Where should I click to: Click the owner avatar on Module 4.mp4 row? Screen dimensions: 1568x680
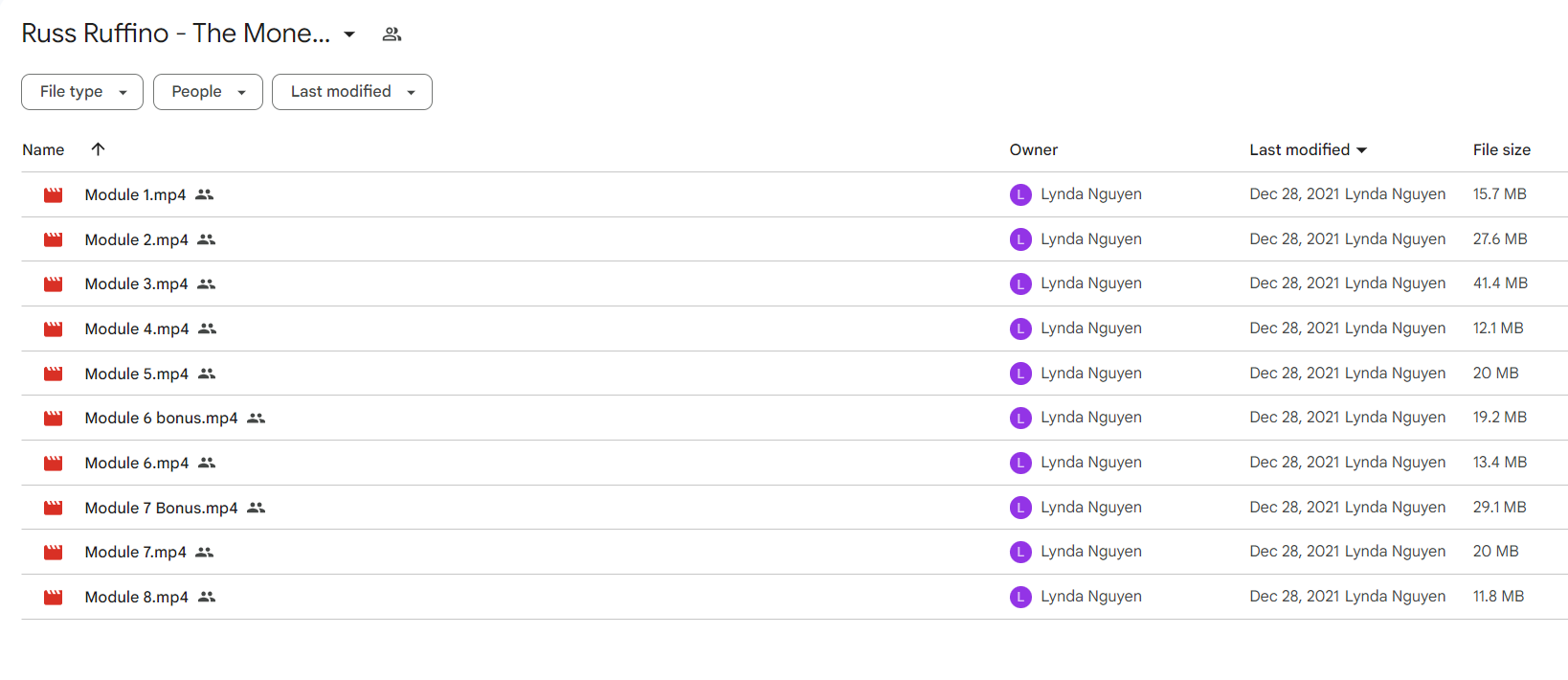[1020, 329]
